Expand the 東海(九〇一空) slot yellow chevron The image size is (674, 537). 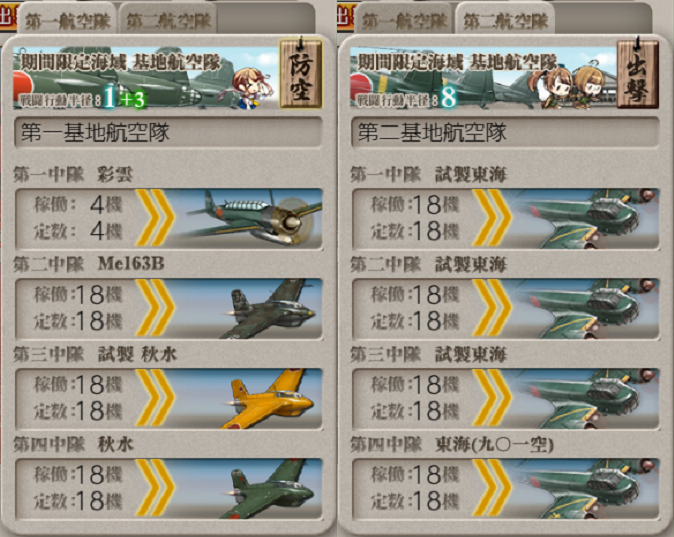492,488
